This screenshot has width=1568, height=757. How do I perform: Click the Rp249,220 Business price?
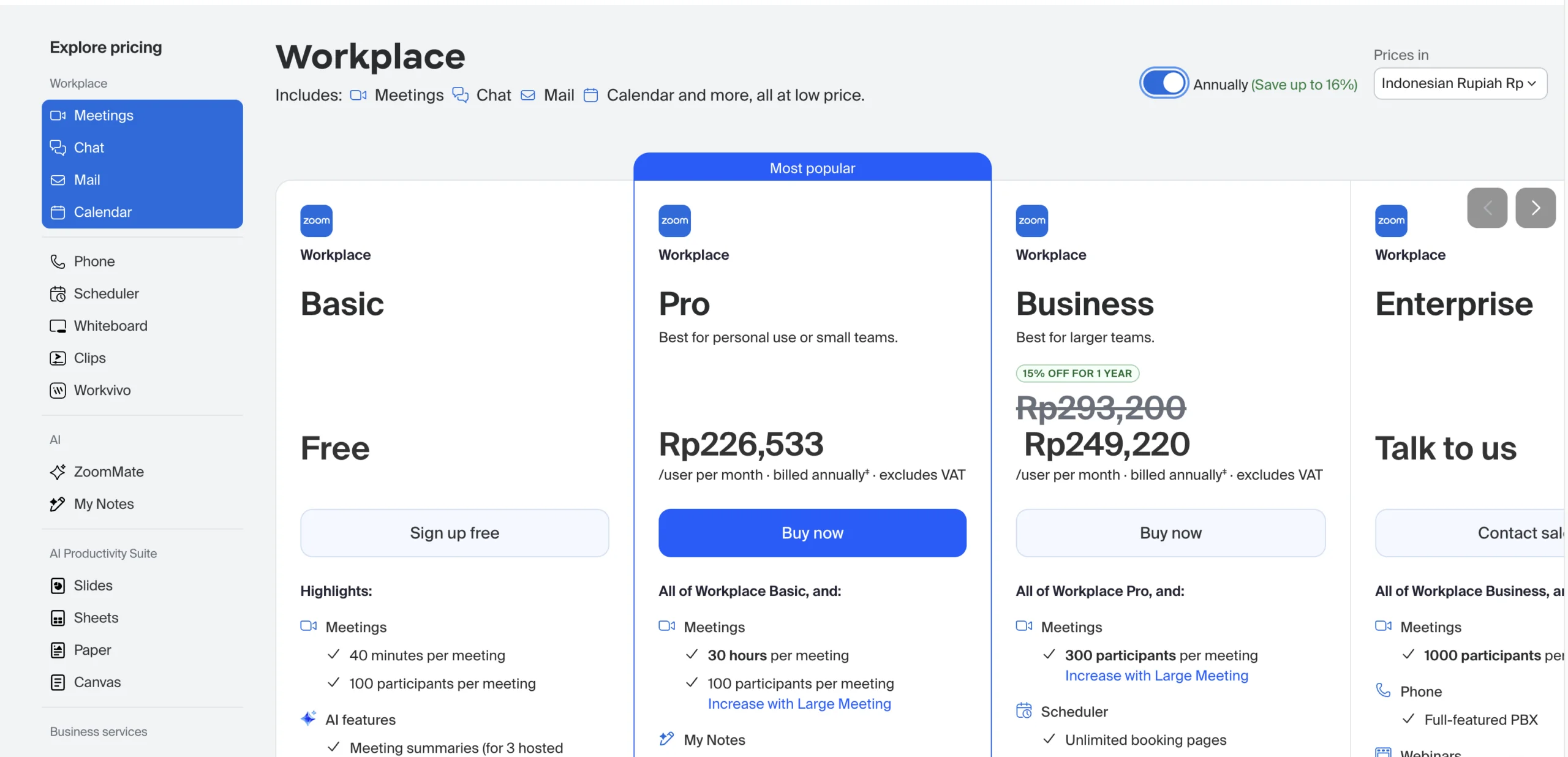pos(1107,444)
